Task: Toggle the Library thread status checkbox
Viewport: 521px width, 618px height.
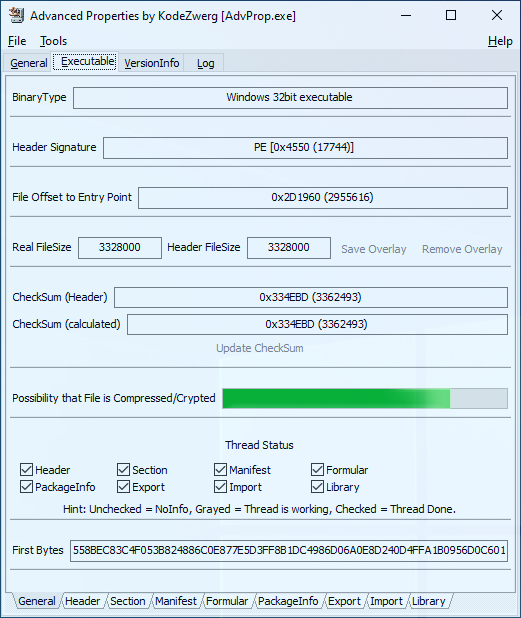Action: pyautogui.click(x=317, y=487)
